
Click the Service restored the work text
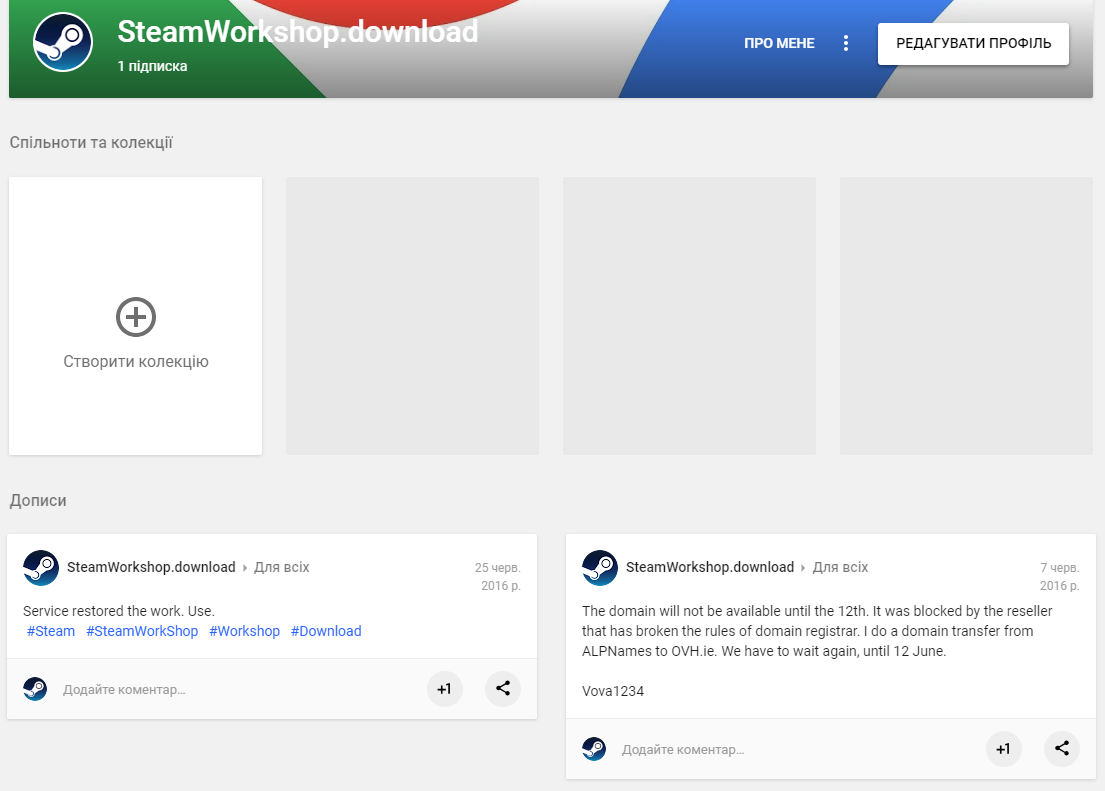click(118, 611)
